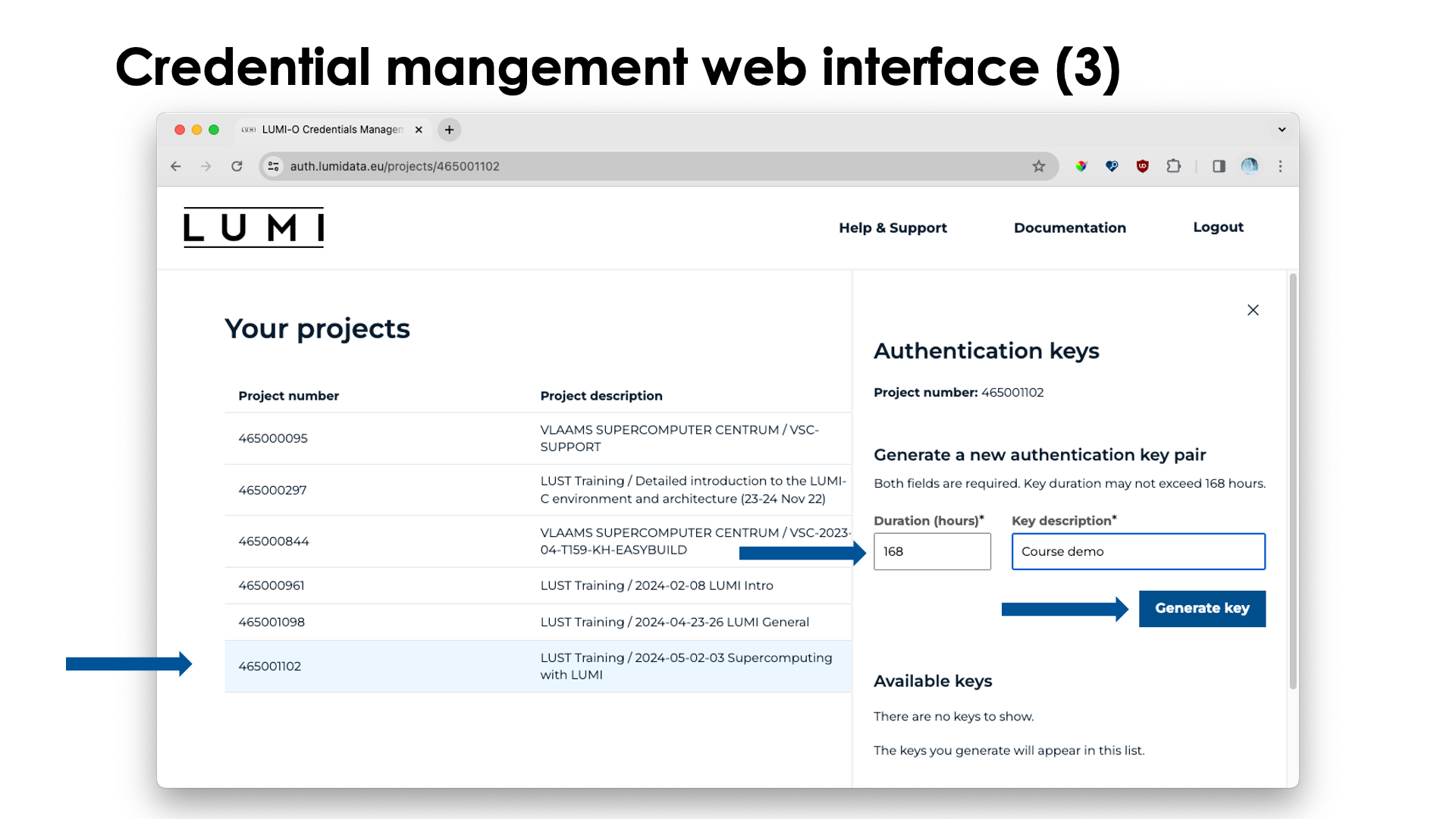Select project 465000095 row
This screenshot has width=1456, height=819.
pos(538,438)
